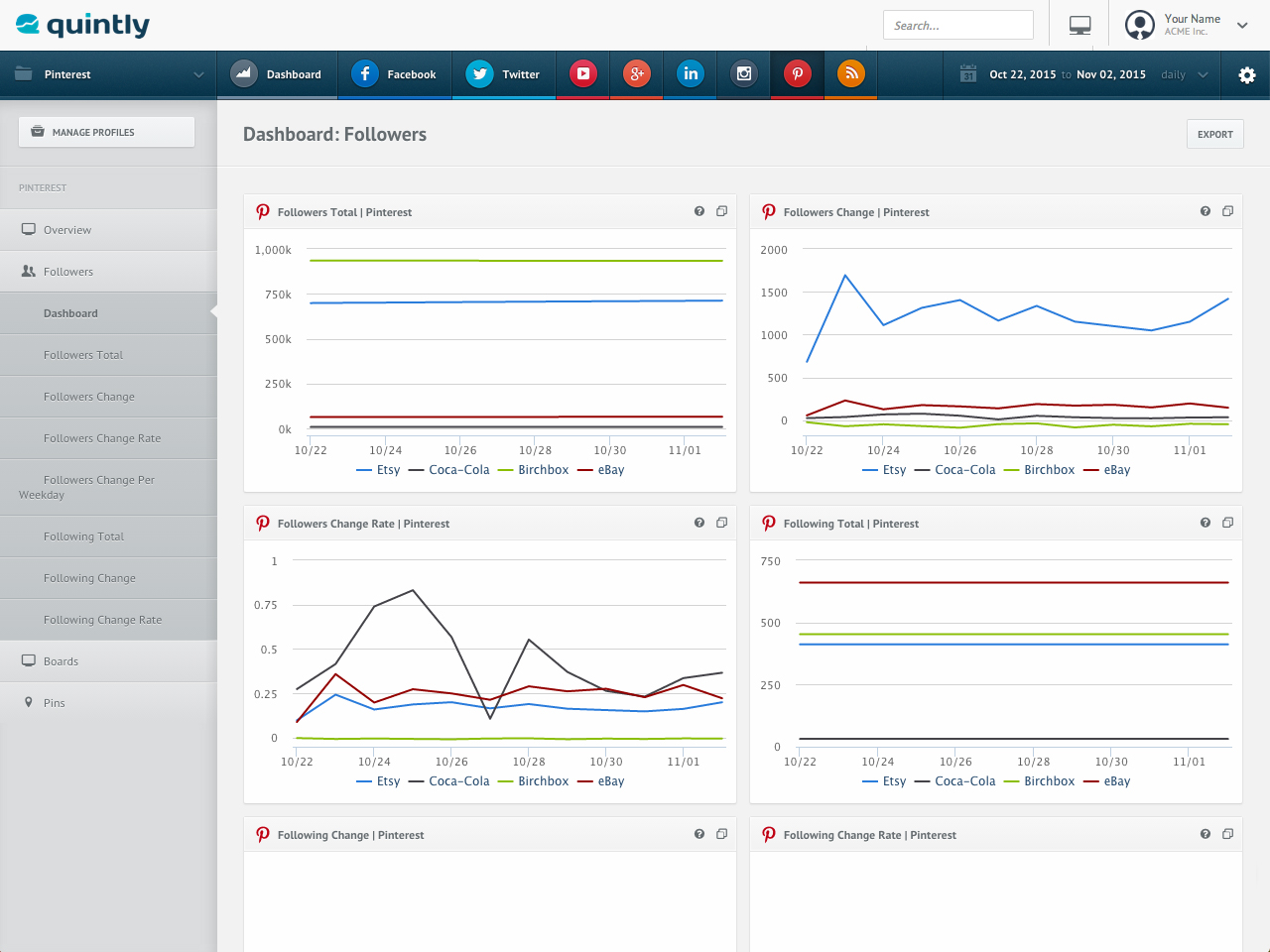Pop out the Following Total widget
The width and height of the screenshot is (1270, 952).
click(1227, 523)
